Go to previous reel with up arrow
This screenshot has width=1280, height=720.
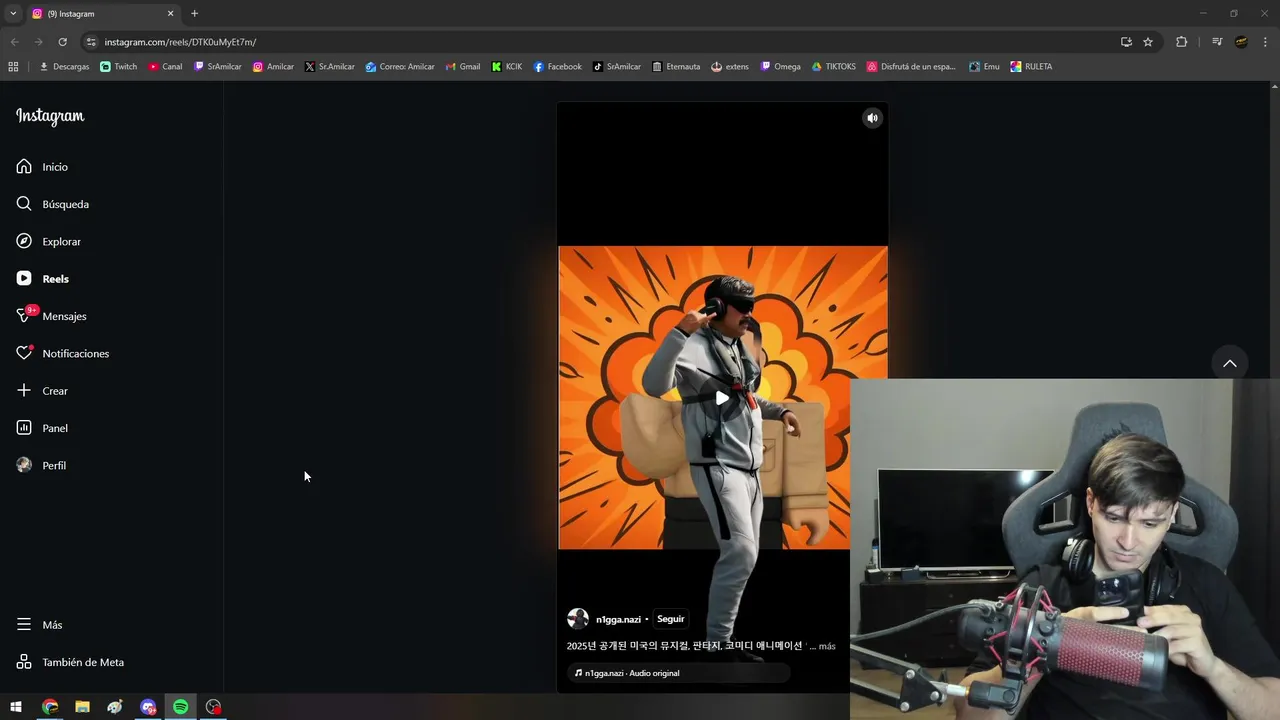pyautogui.click(x=1230, y=363)
